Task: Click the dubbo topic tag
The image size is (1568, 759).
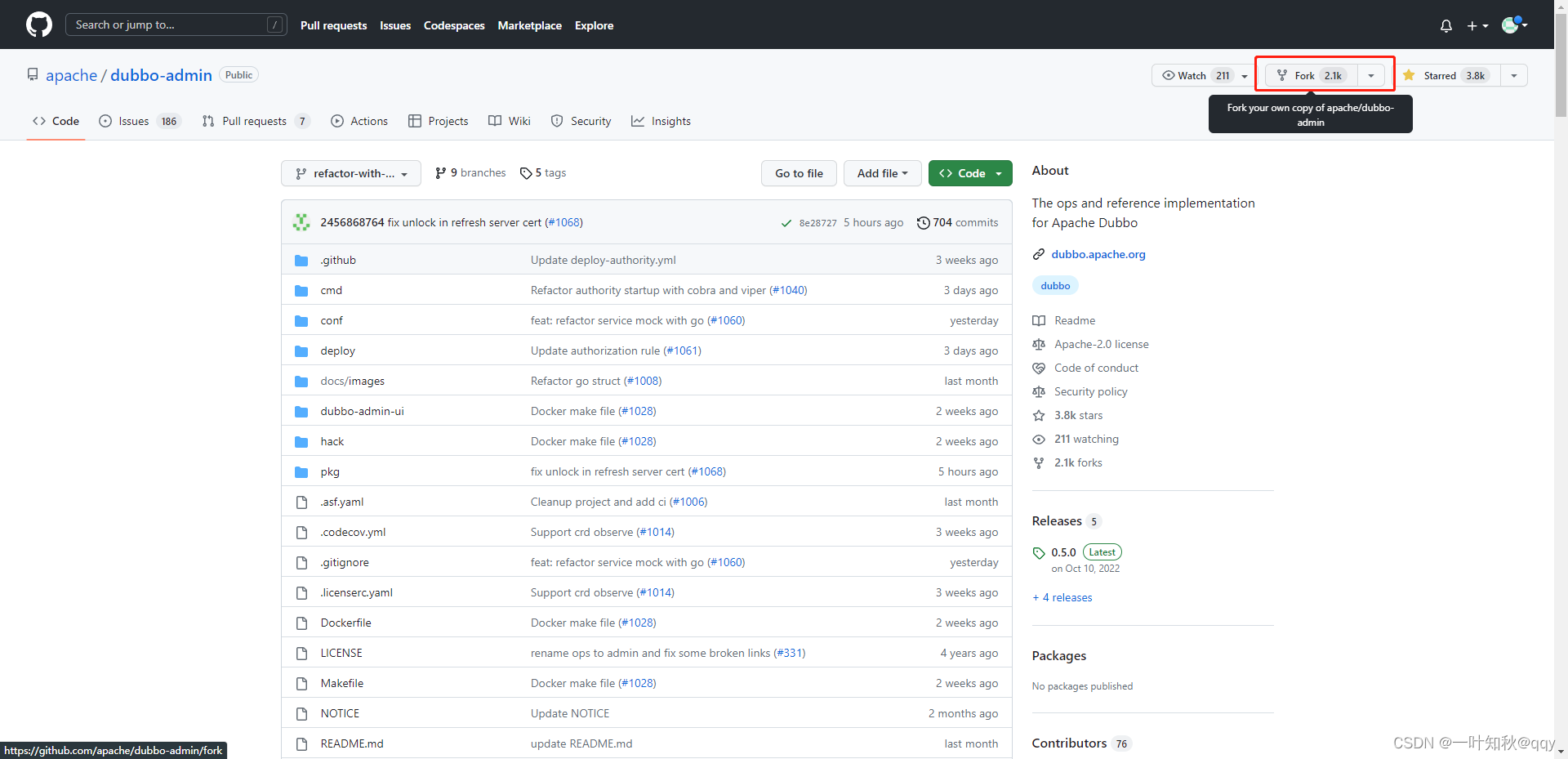Action: click(x=1055, y=285)
